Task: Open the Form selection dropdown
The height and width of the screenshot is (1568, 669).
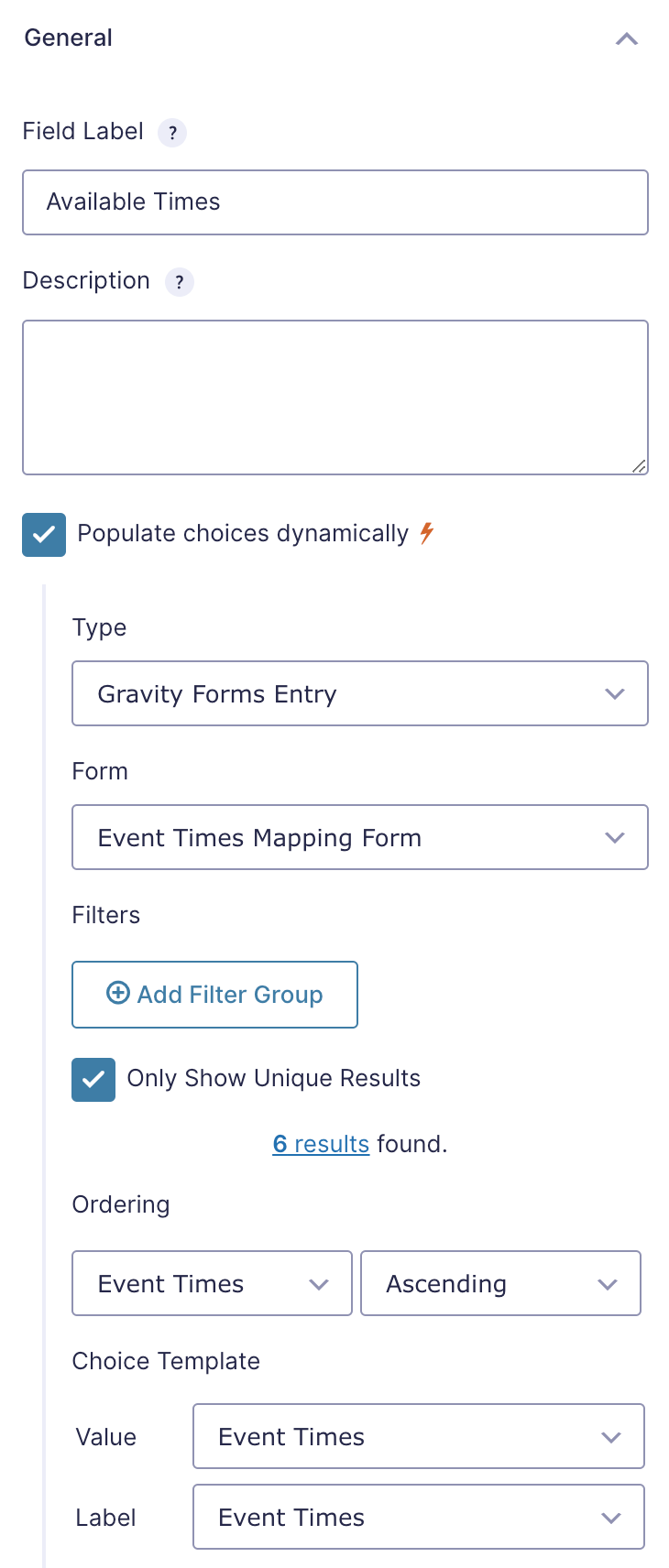Action: tap(360, 837)
